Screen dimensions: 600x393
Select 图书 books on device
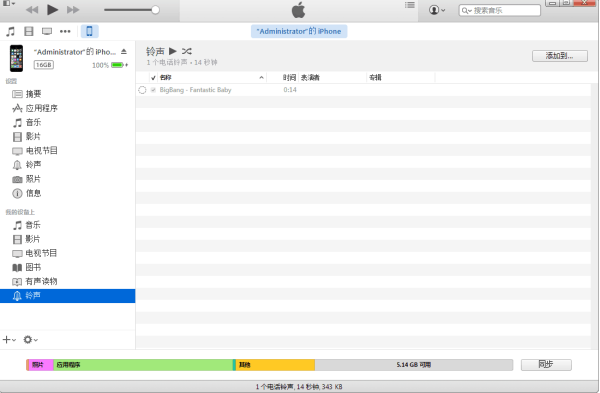[26, 267]
